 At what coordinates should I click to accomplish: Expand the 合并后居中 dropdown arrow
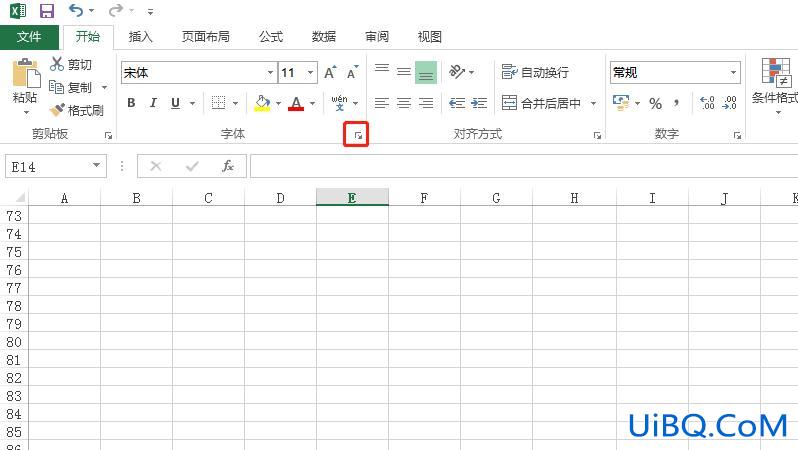point(593,104)
